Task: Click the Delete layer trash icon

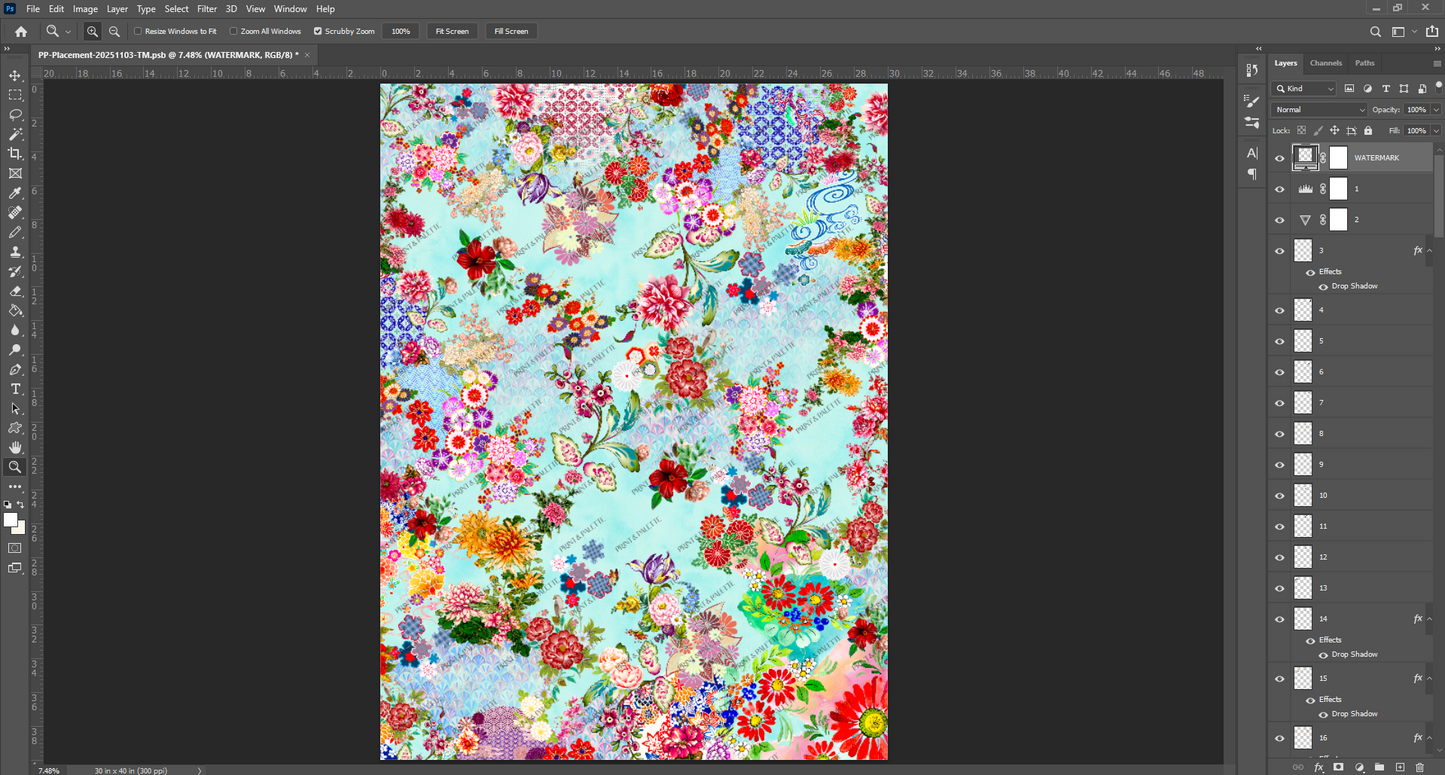Action: 1419,767
